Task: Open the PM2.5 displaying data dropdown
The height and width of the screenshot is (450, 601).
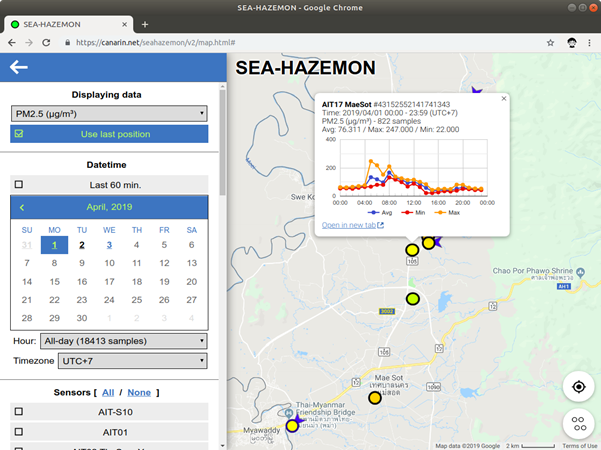Action: tap(109, 113)
